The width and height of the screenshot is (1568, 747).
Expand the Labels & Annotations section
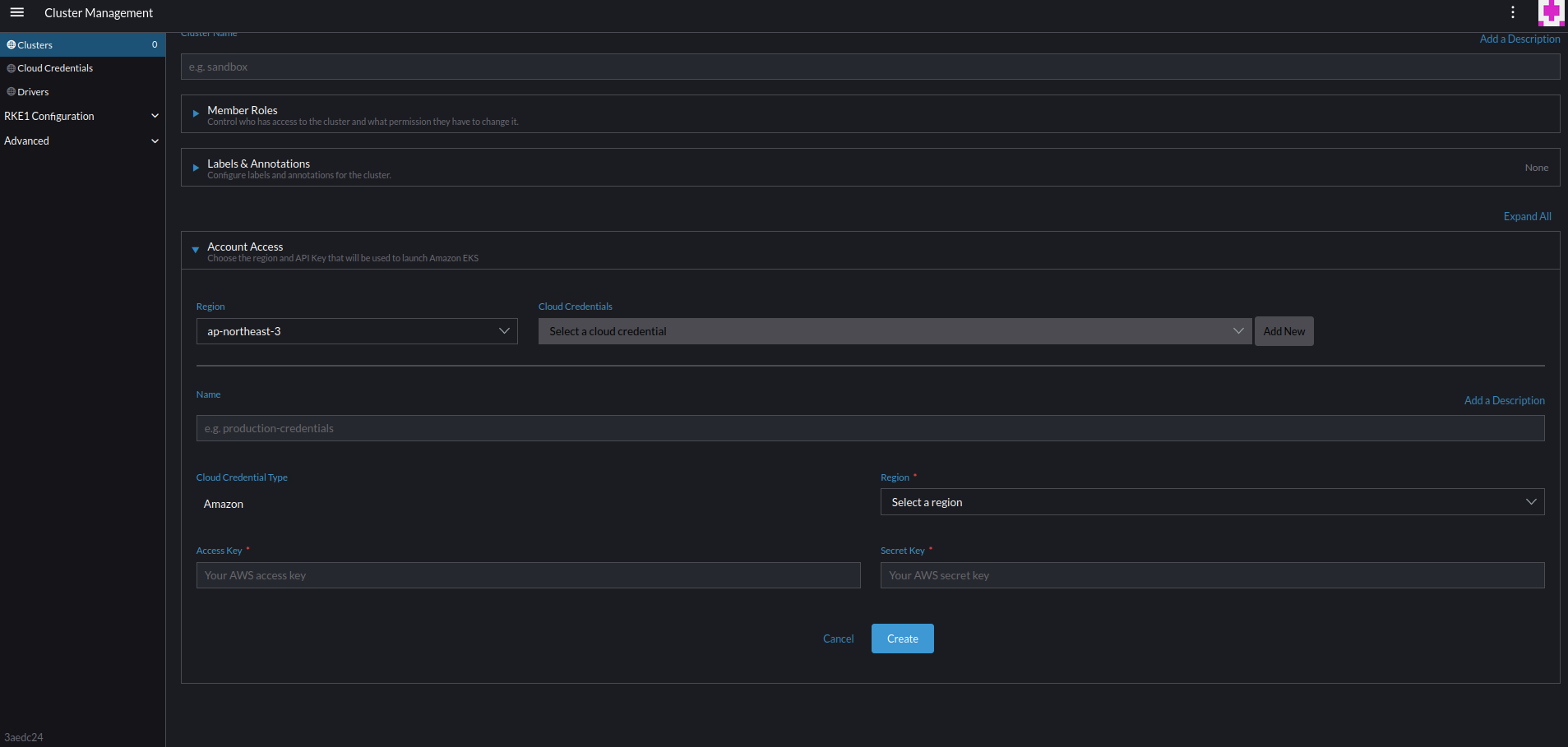[195, 168]
